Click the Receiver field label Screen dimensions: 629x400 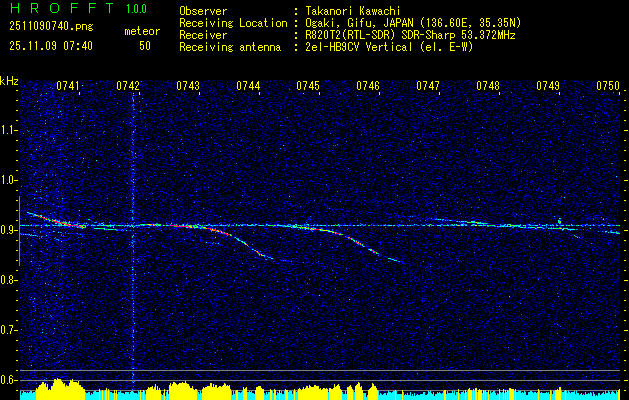203,35
